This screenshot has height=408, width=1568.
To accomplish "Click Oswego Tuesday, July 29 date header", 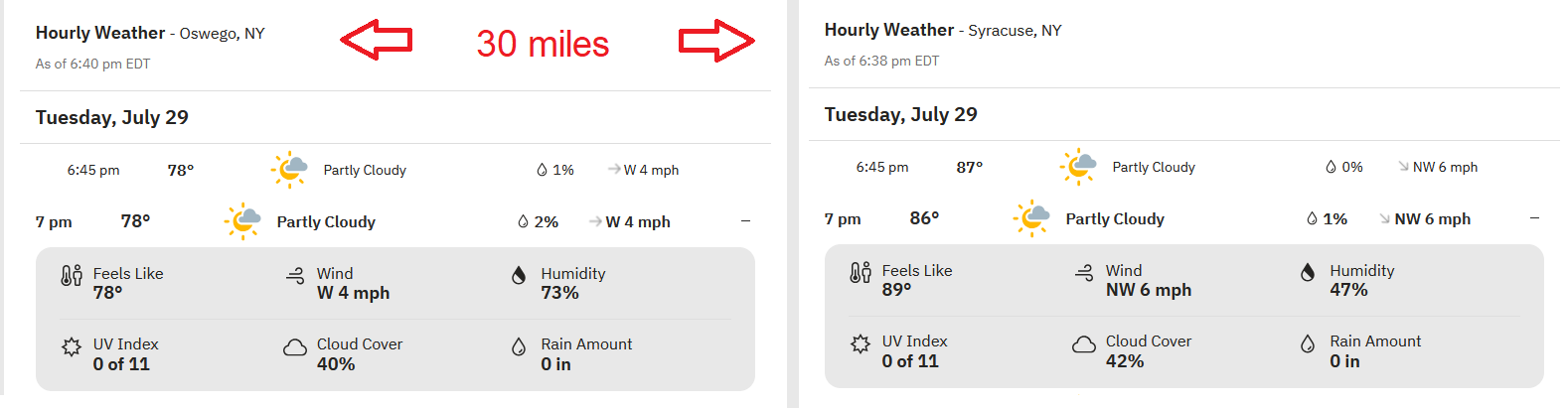I will (x=112, y=117).
